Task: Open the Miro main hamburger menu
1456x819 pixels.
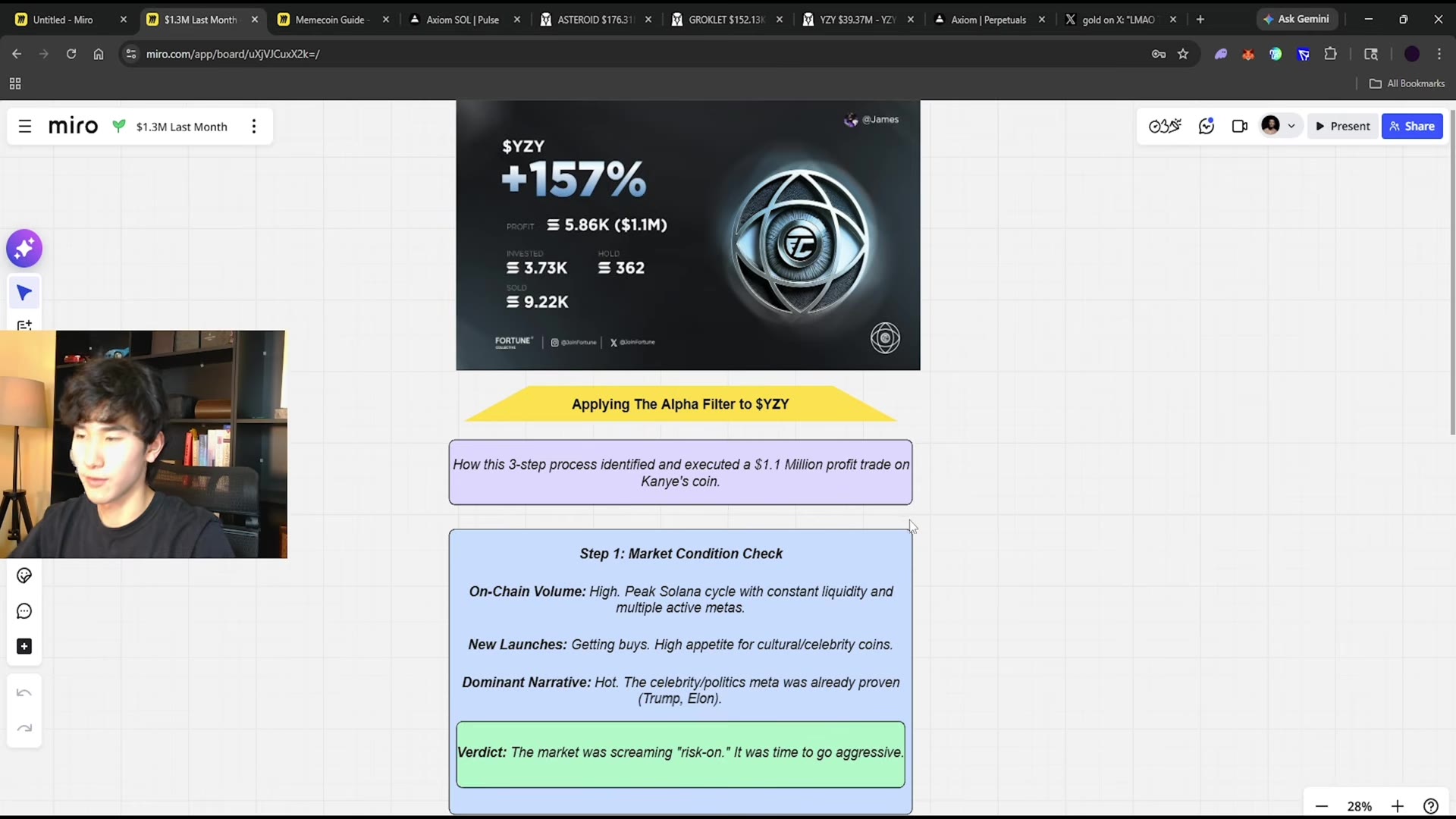Action: [25, 127]
